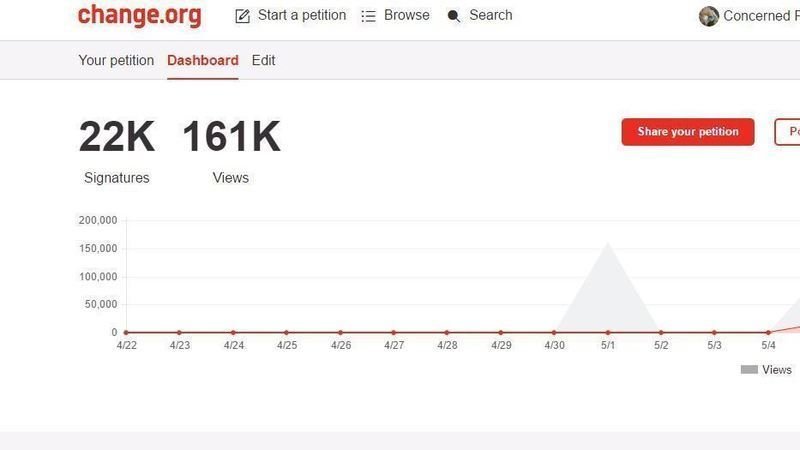800x450 pixels.
Task: Click the Search link text
Action: click(x=491, y=16)
